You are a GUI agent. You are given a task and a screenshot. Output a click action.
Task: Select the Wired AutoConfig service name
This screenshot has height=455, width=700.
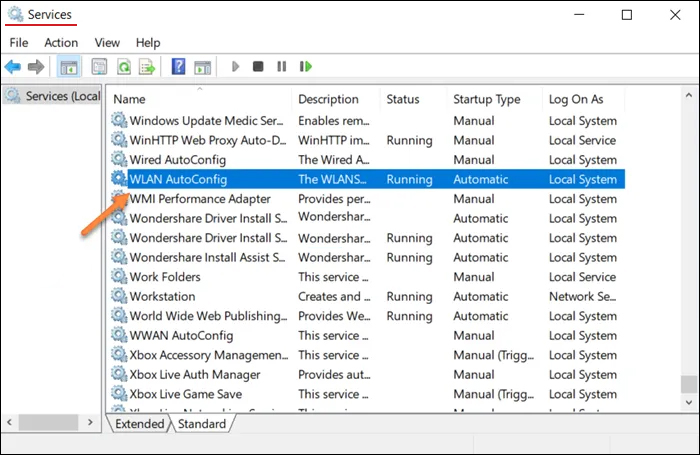[178, 160]
